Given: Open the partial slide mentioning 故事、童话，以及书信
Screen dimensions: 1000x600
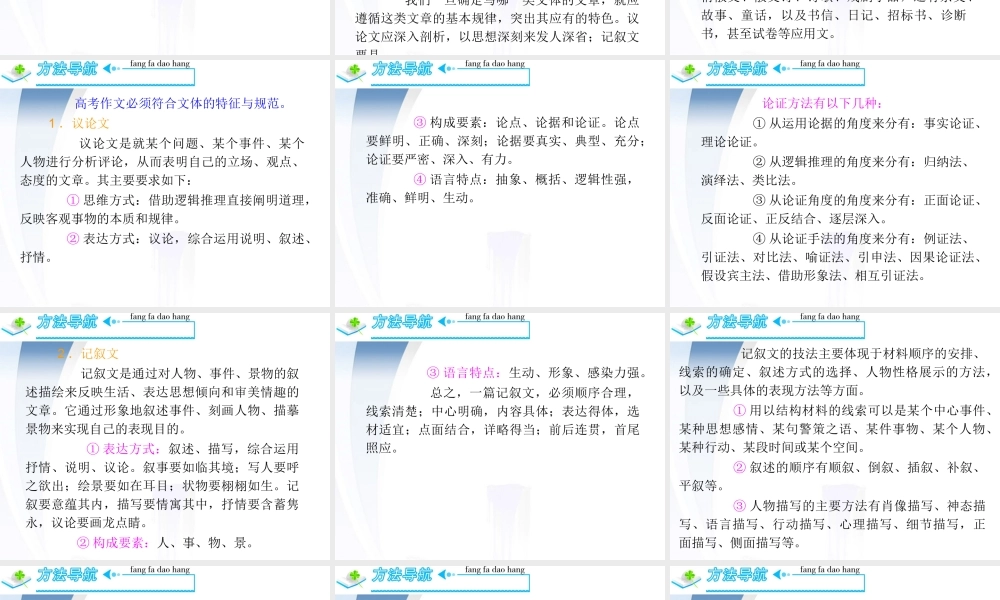Looking at the screenshot, I should point(835,27).
